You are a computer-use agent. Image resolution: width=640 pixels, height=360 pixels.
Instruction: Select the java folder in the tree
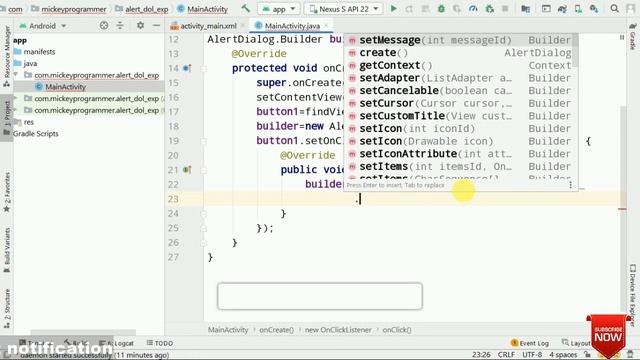[30, 63]
